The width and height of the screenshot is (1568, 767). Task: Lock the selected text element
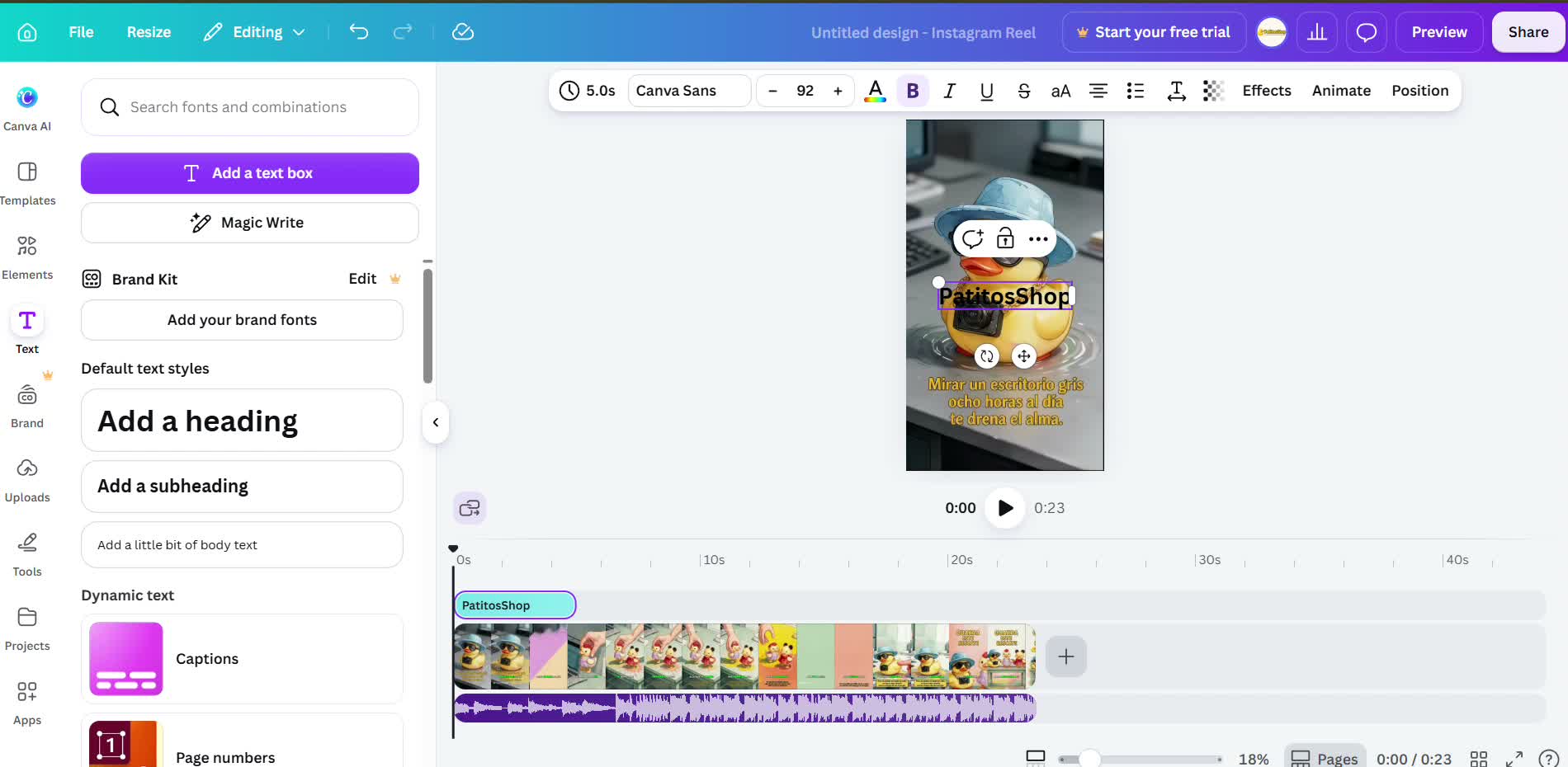[x=1005, y=238]
